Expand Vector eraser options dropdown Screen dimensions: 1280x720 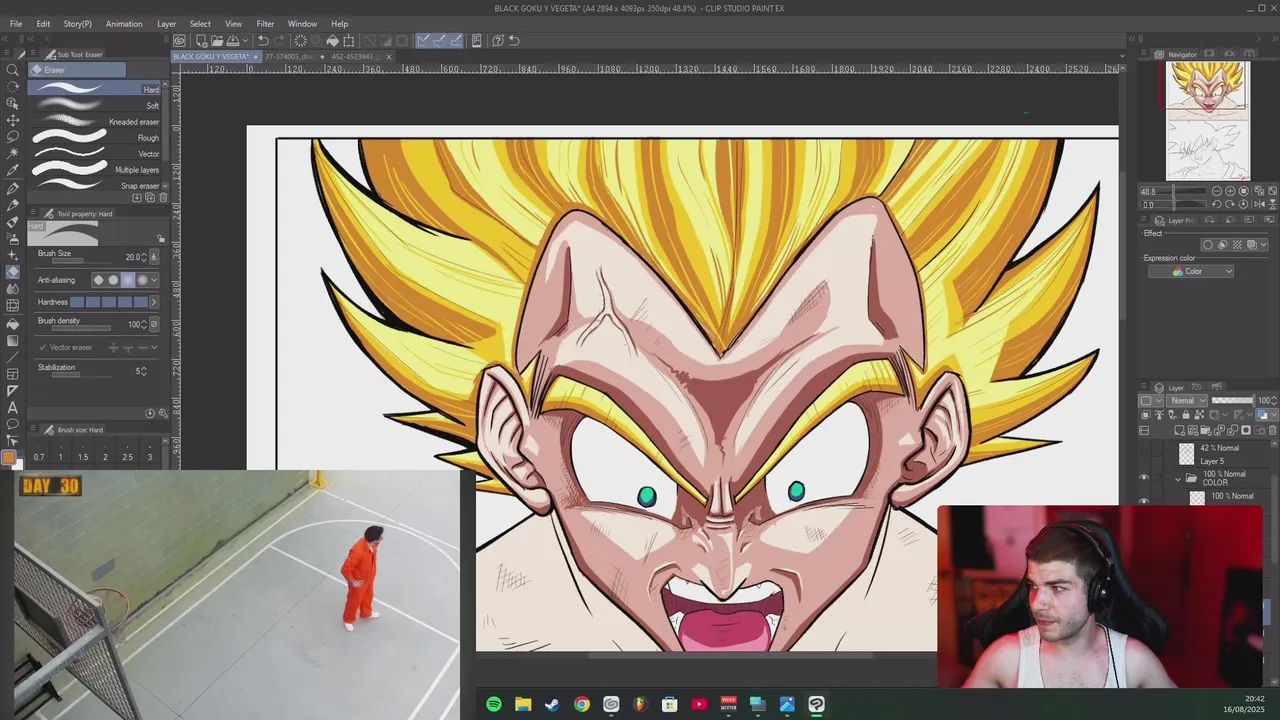(x=154, y=347)
